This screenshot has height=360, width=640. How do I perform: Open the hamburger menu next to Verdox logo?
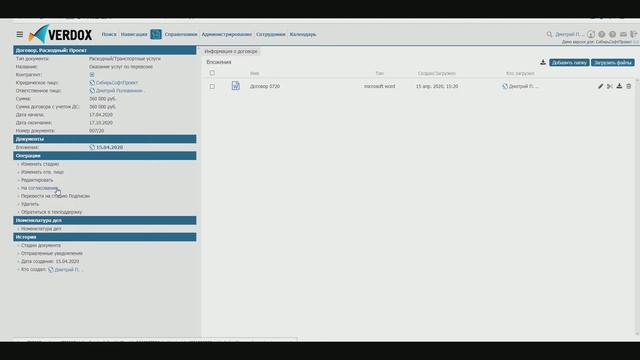(20, 34)
